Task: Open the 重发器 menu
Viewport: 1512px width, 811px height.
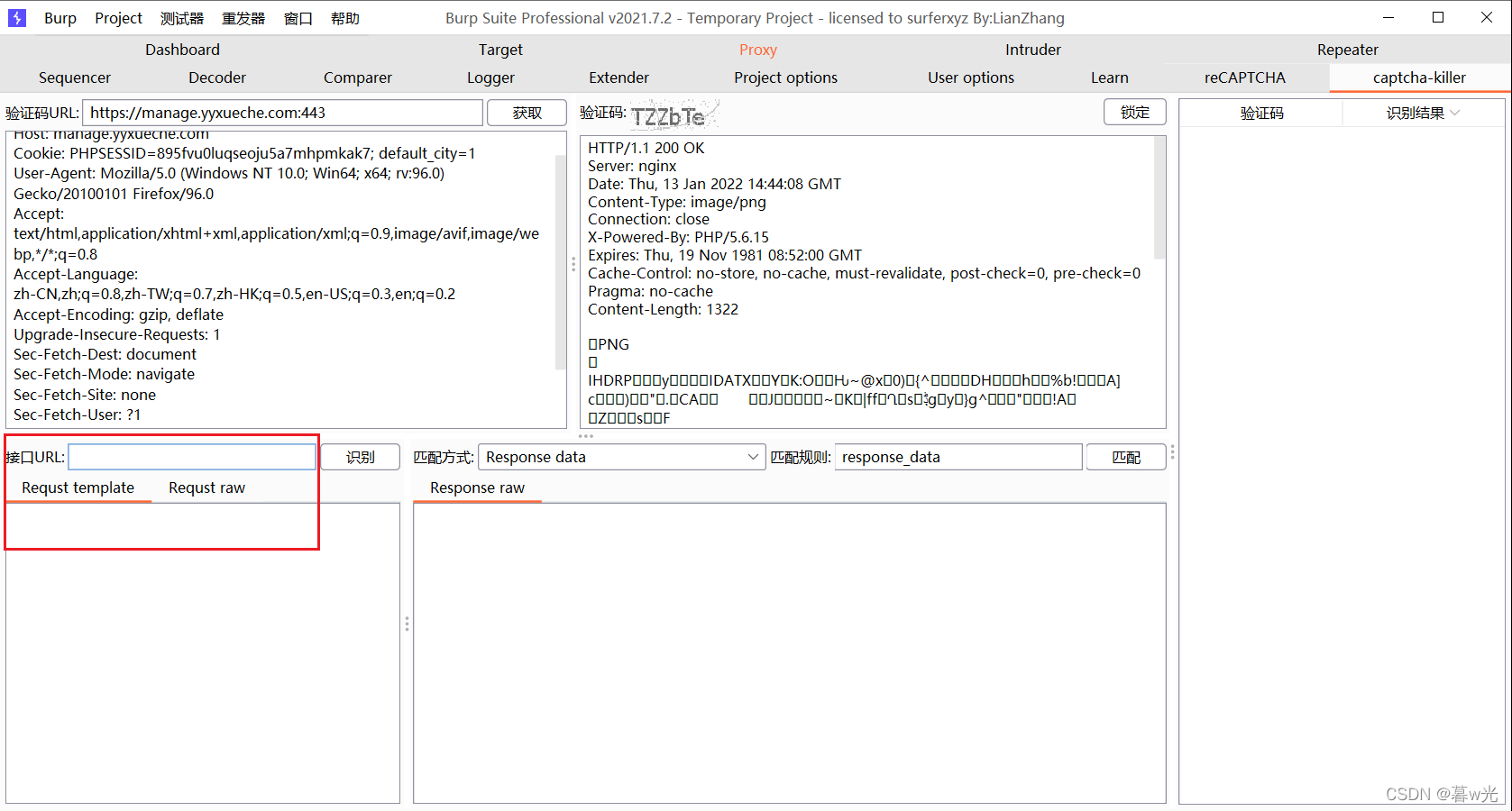Action: 243,18
